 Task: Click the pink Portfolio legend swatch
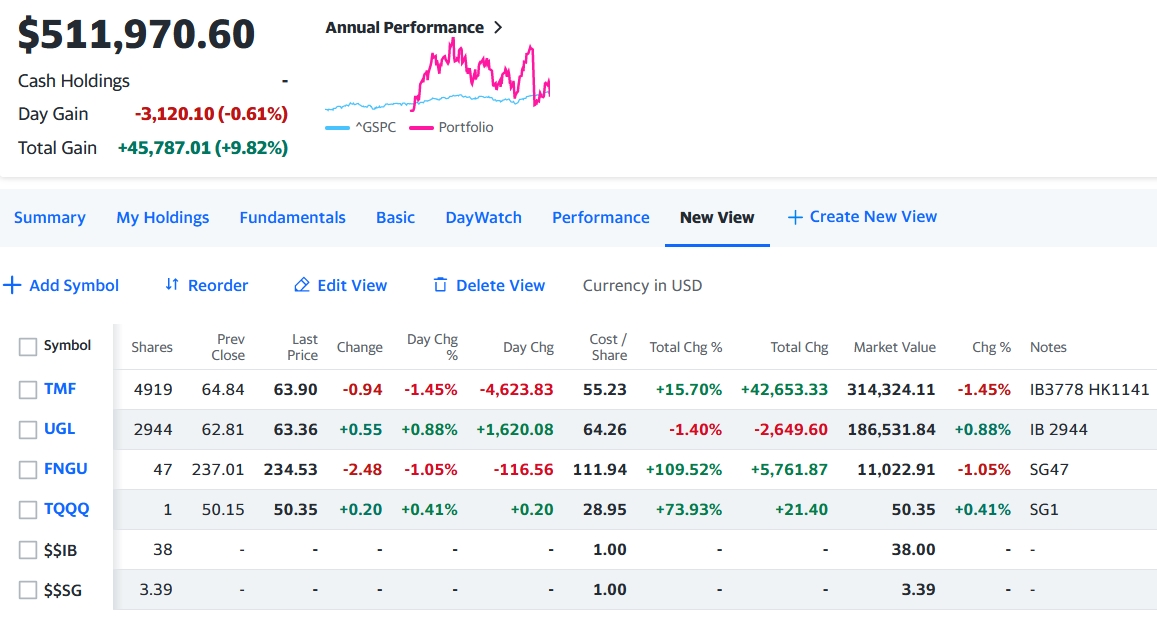pos(421,128)
